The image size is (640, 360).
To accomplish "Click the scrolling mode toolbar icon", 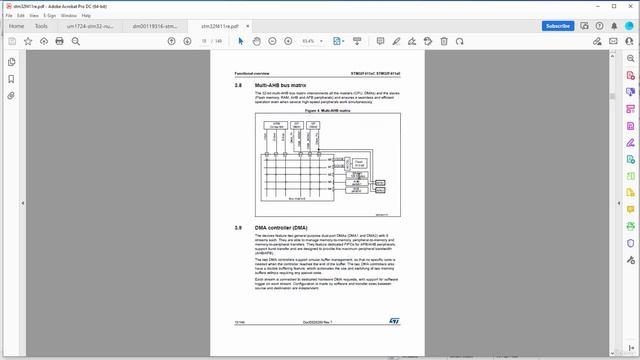I will (357, 41).
